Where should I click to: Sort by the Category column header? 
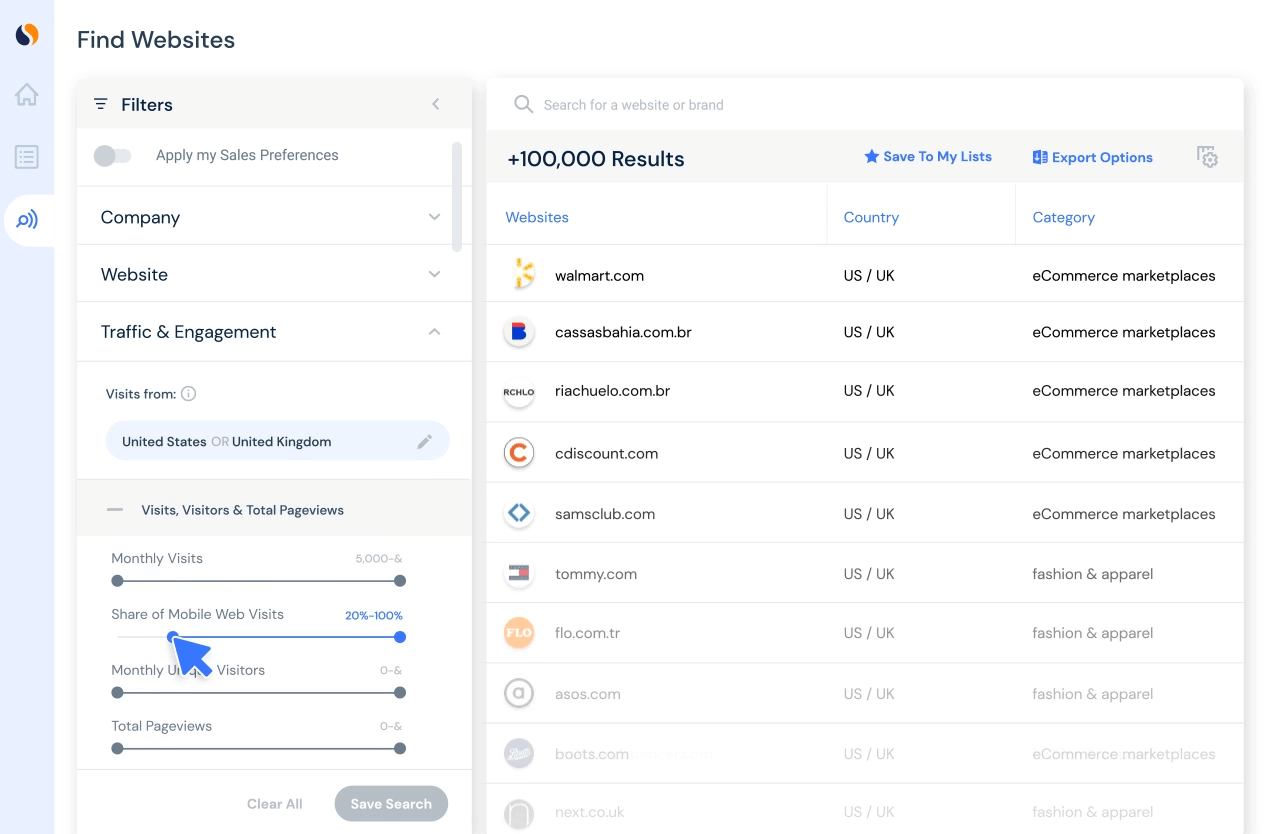click(1063, 217)
